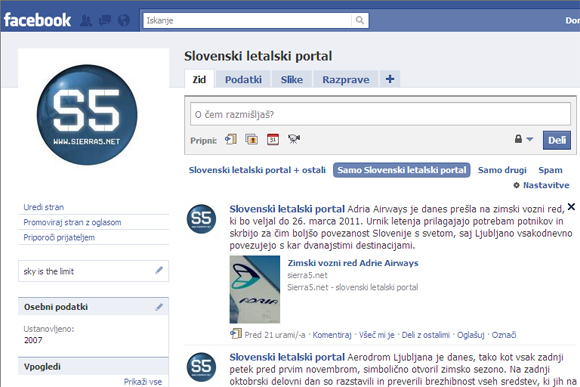
Task: Switch to the Razprave tab
Action: pyautogui.click(x=345, y=79)
